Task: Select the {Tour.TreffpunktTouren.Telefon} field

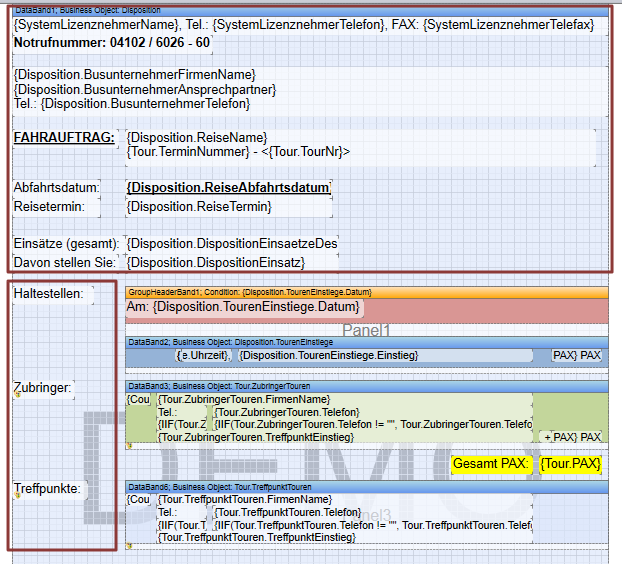Action: click(x=373, y=513)
